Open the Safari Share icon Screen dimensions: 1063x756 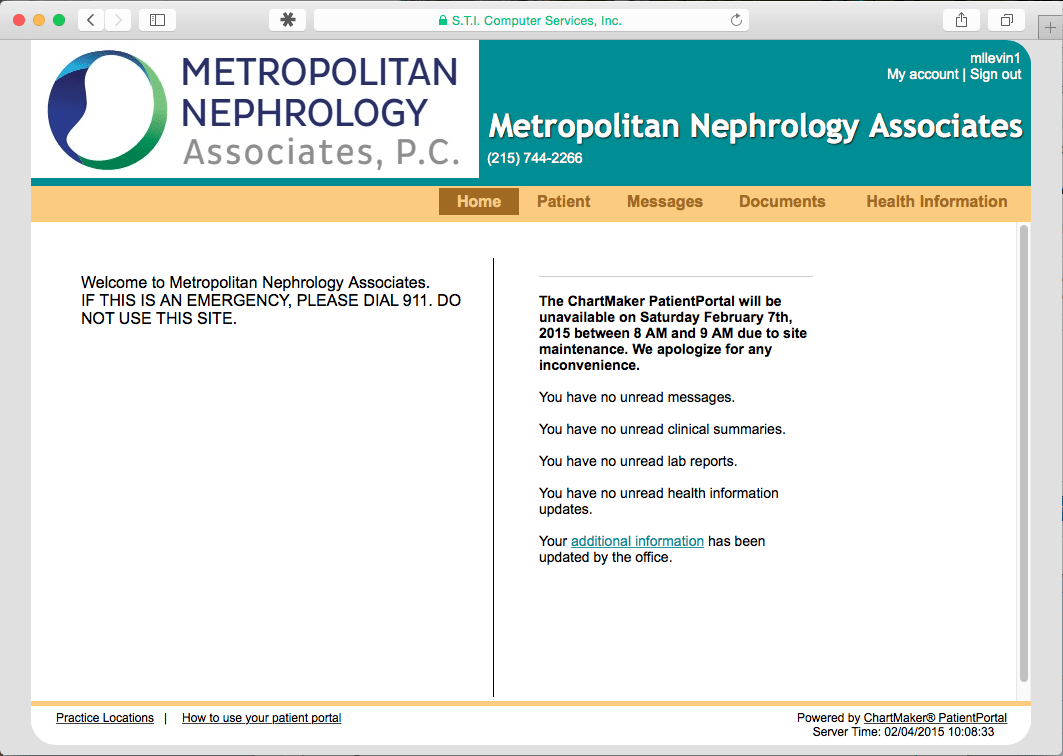coord(961,20)
